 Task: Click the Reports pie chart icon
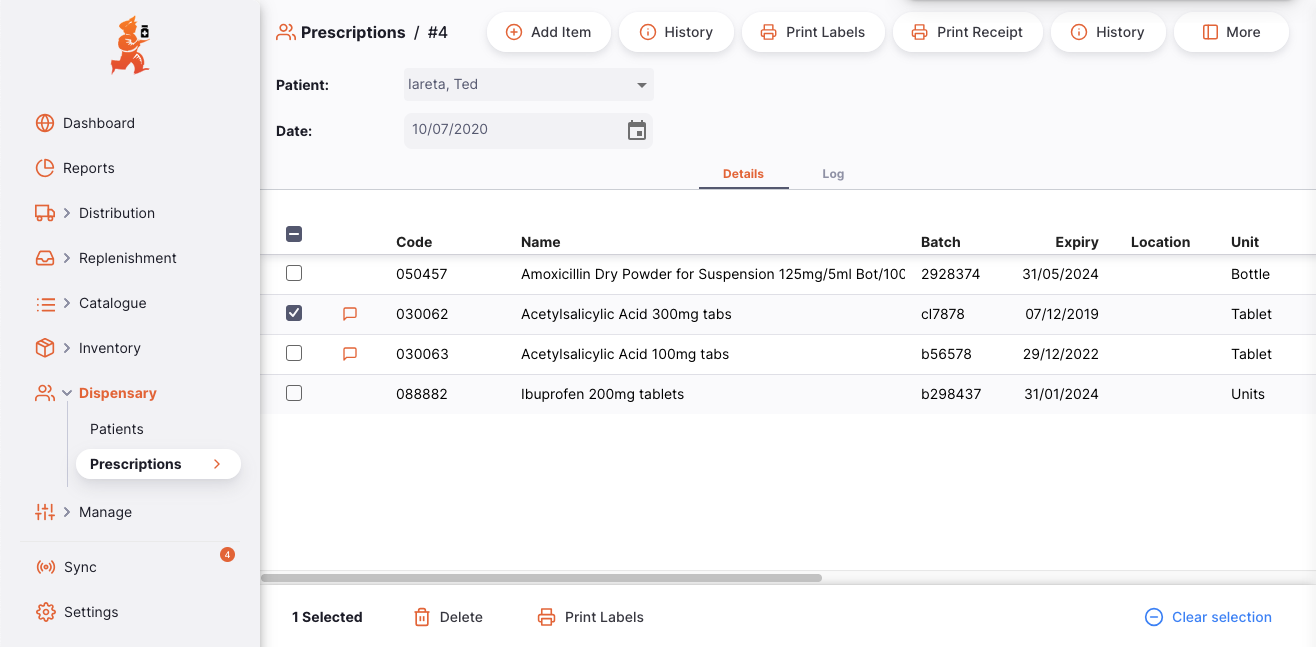tap(45, 168)
